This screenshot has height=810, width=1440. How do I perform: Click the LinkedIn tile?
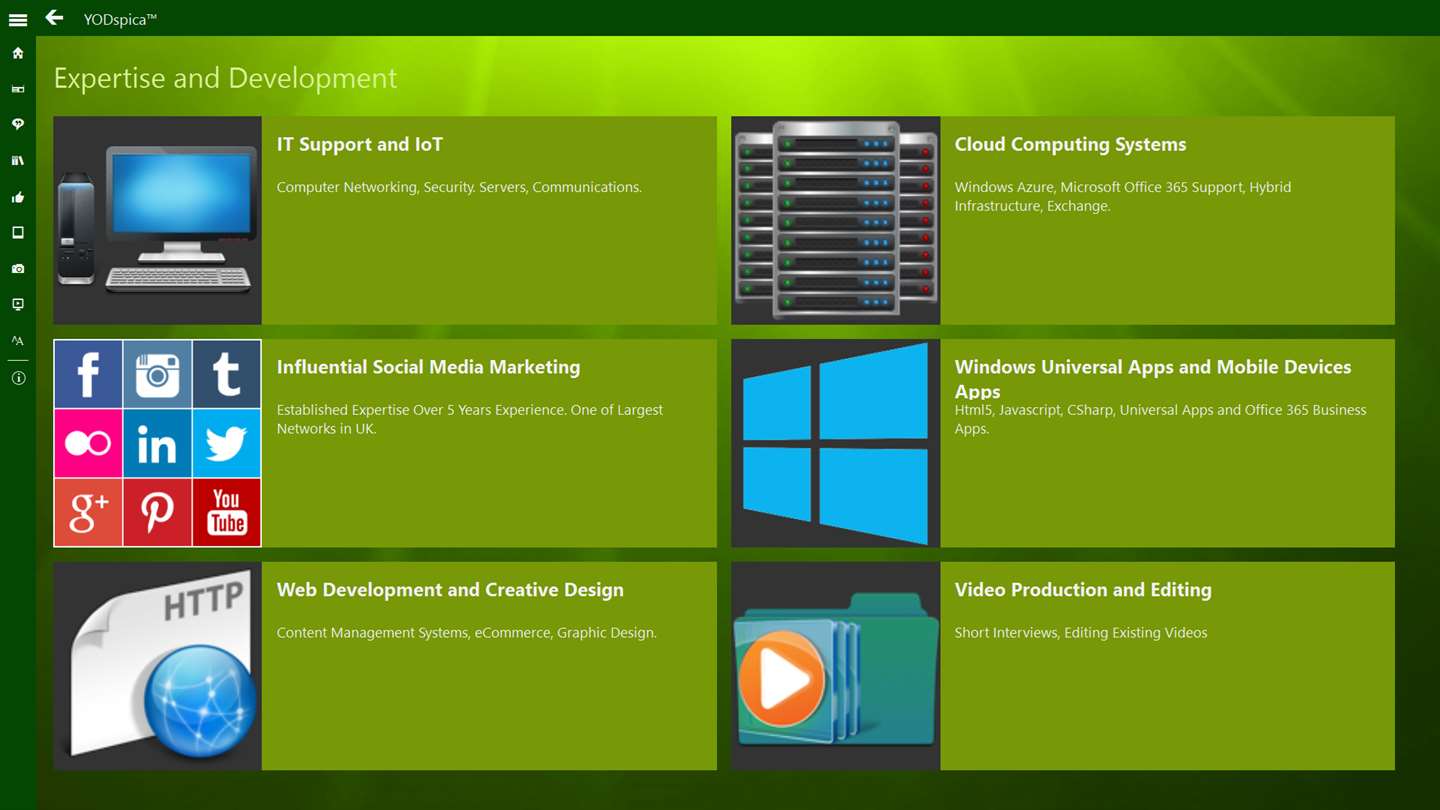[157, 443]
